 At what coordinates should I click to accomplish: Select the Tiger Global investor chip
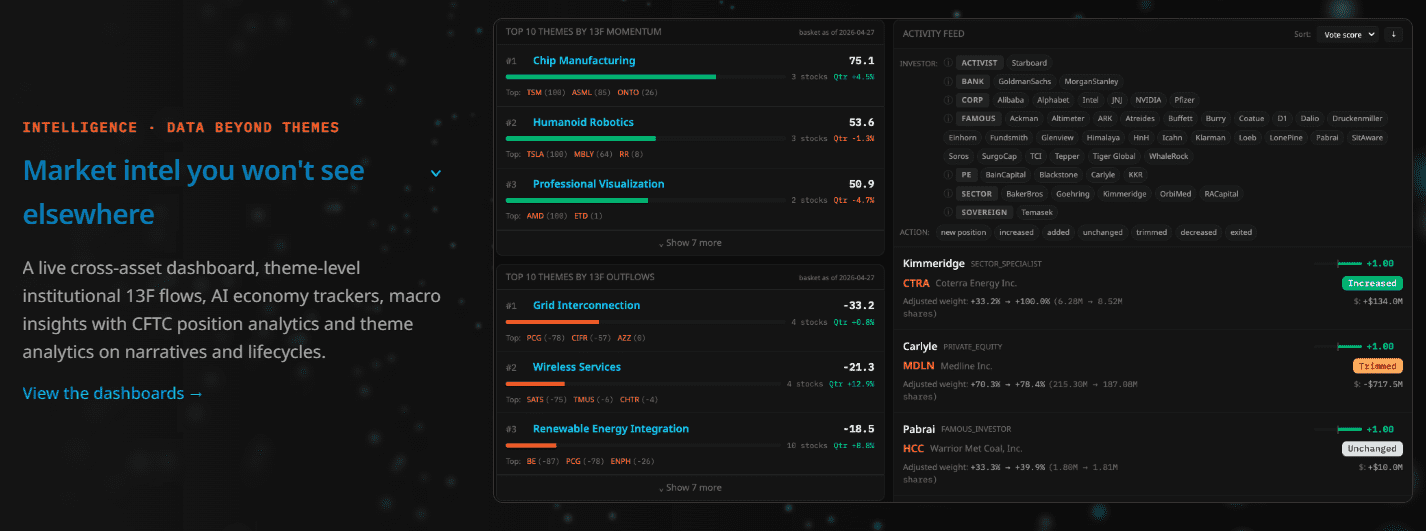click(1114, 156)
